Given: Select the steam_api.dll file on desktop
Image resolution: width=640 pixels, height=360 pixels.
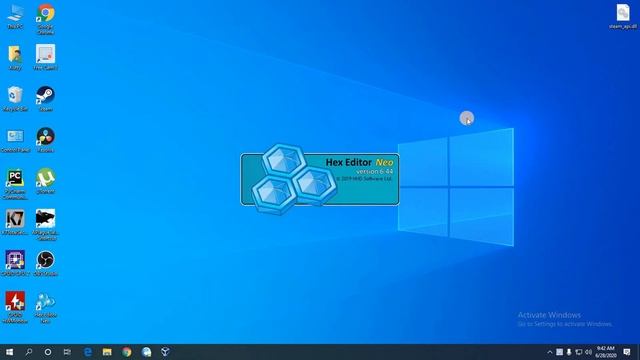Looking at the screenshot, I should pyautogui.click(x=623, y=16).
